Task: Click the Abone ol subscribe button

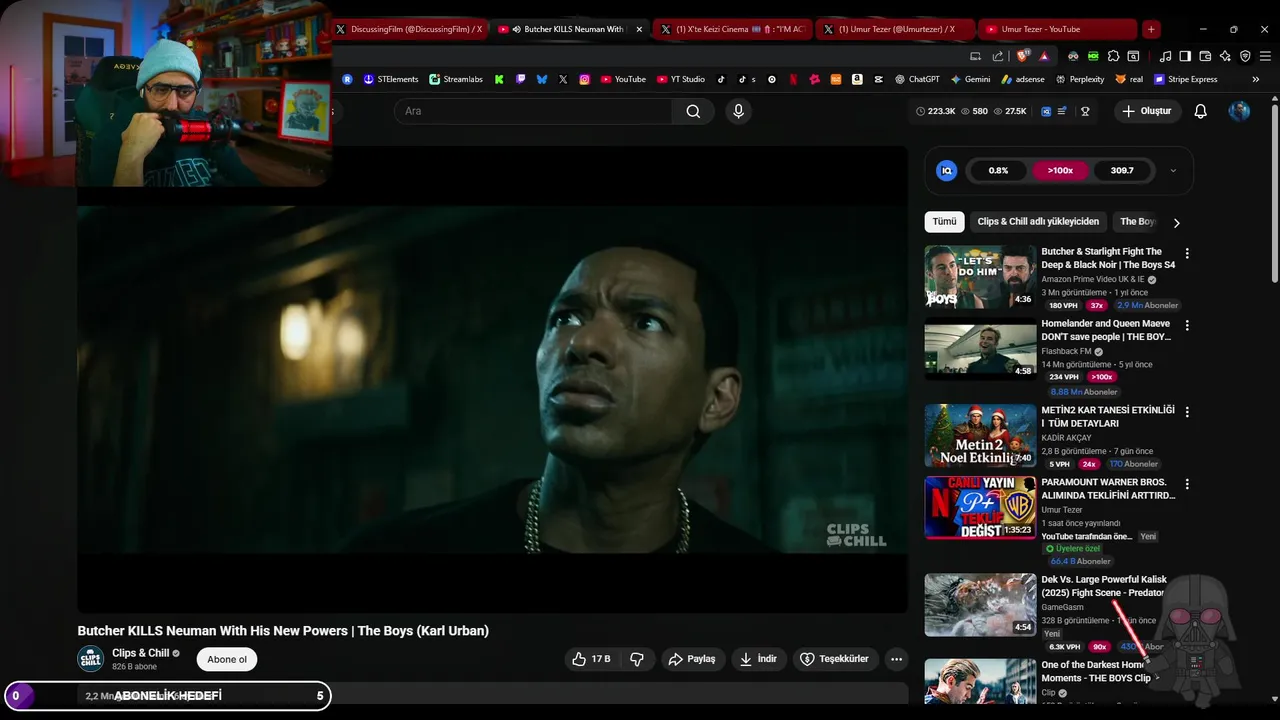Action: click(x=227, y=659)
